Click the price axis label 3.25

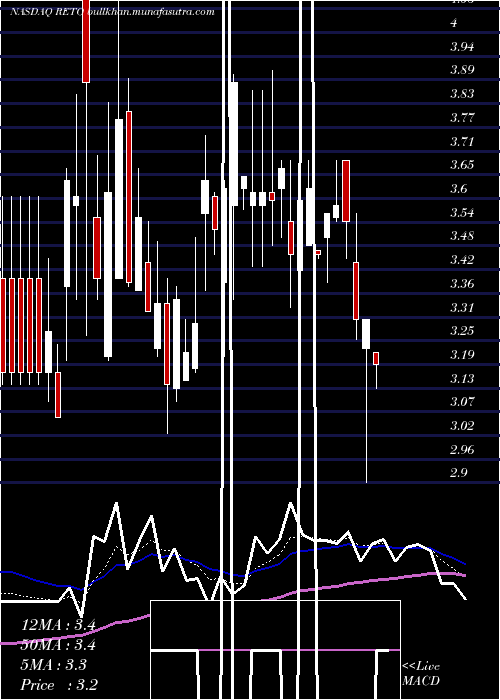pyautogui.click(x=462, y=330)
